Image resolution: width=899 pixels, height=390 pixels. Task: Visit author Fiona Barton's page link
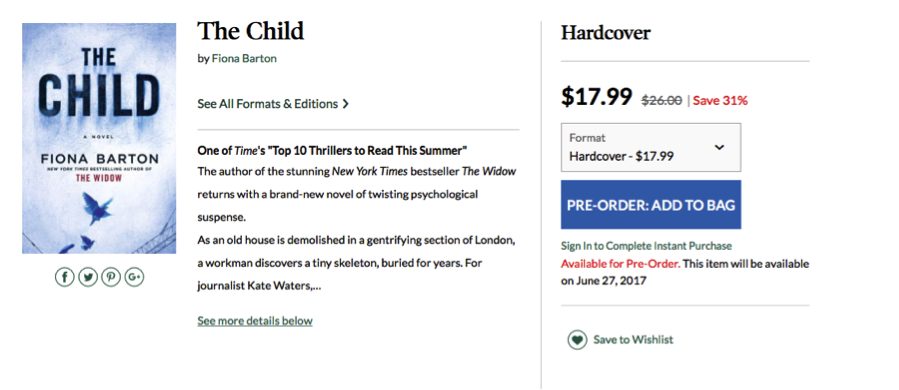coord(244,58)
